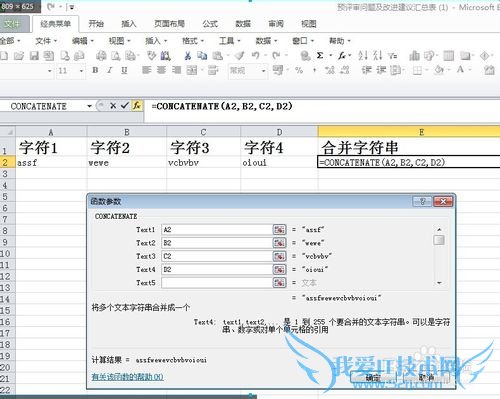500x399 pixels.
Task: Click the Merge and Center icon
Action: (x=192, y=70)
